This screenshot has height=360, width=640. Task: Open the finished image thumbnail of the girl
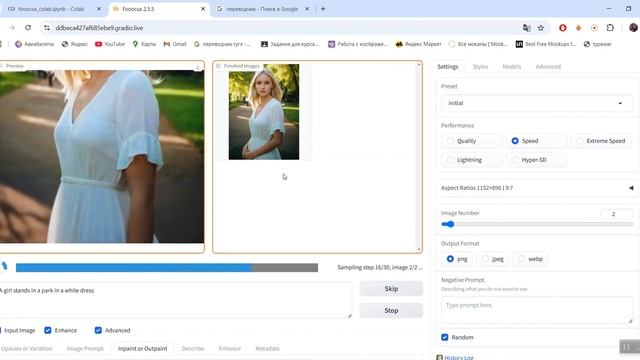click(264, 112)
